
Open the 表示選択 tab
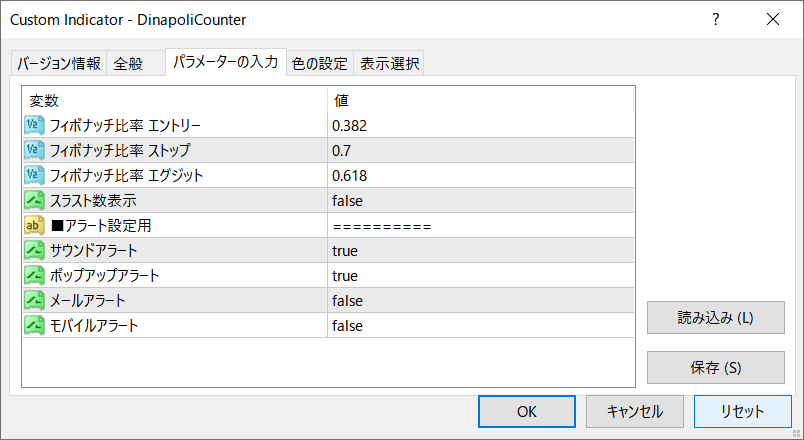click(390, 64)
